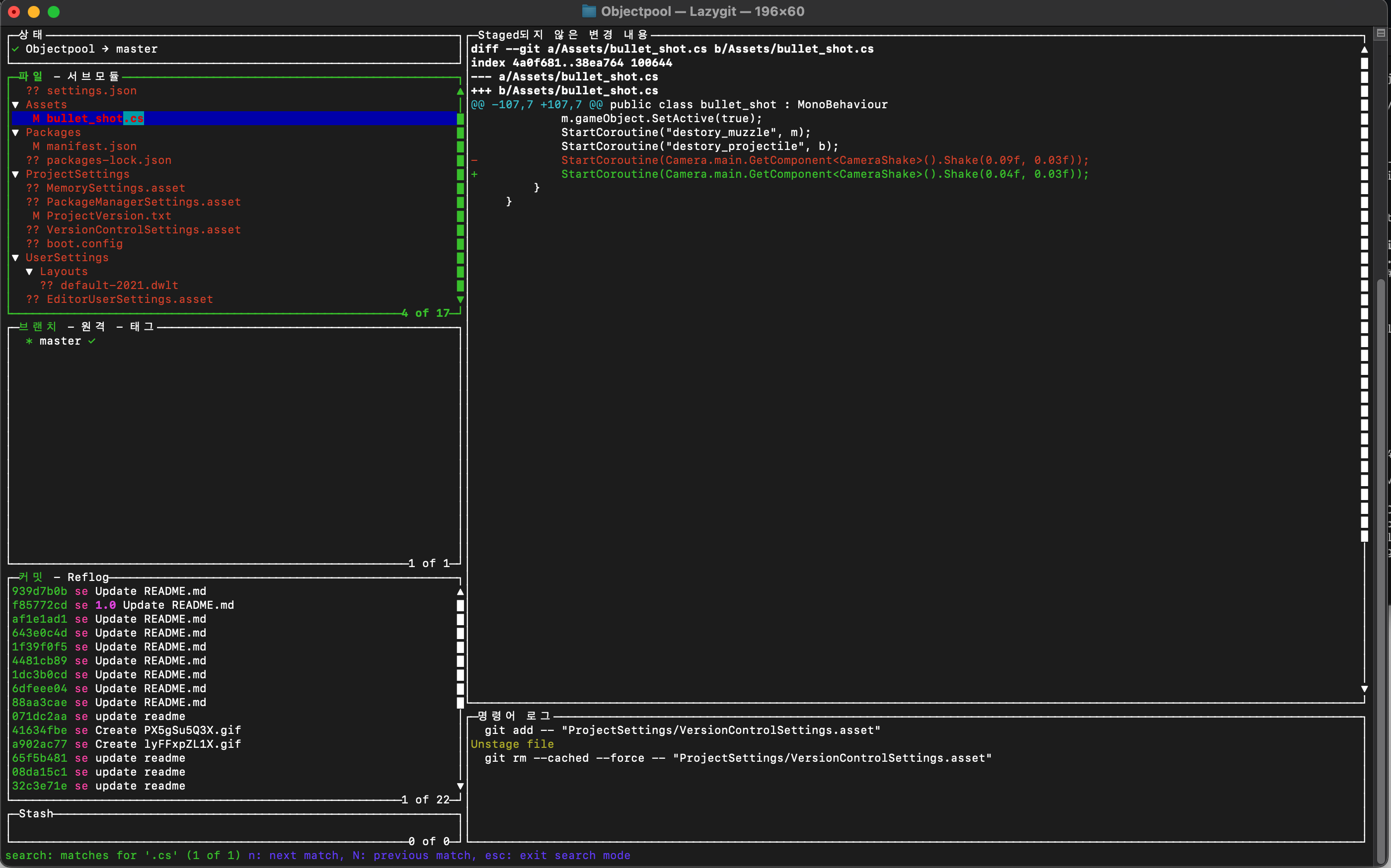Collapse the Layouts subfolder triangle

click(x=29, y=272)
